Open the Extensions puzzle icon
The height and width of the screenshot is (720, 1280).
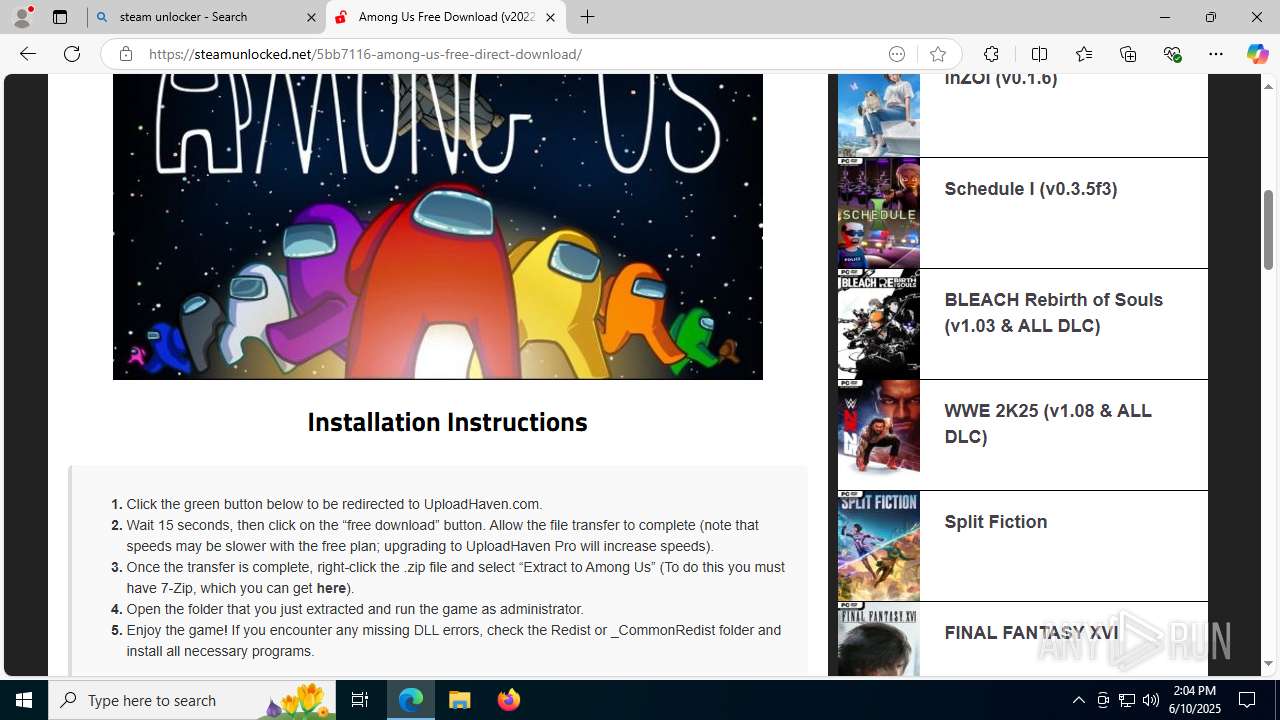tap(991, 54)
